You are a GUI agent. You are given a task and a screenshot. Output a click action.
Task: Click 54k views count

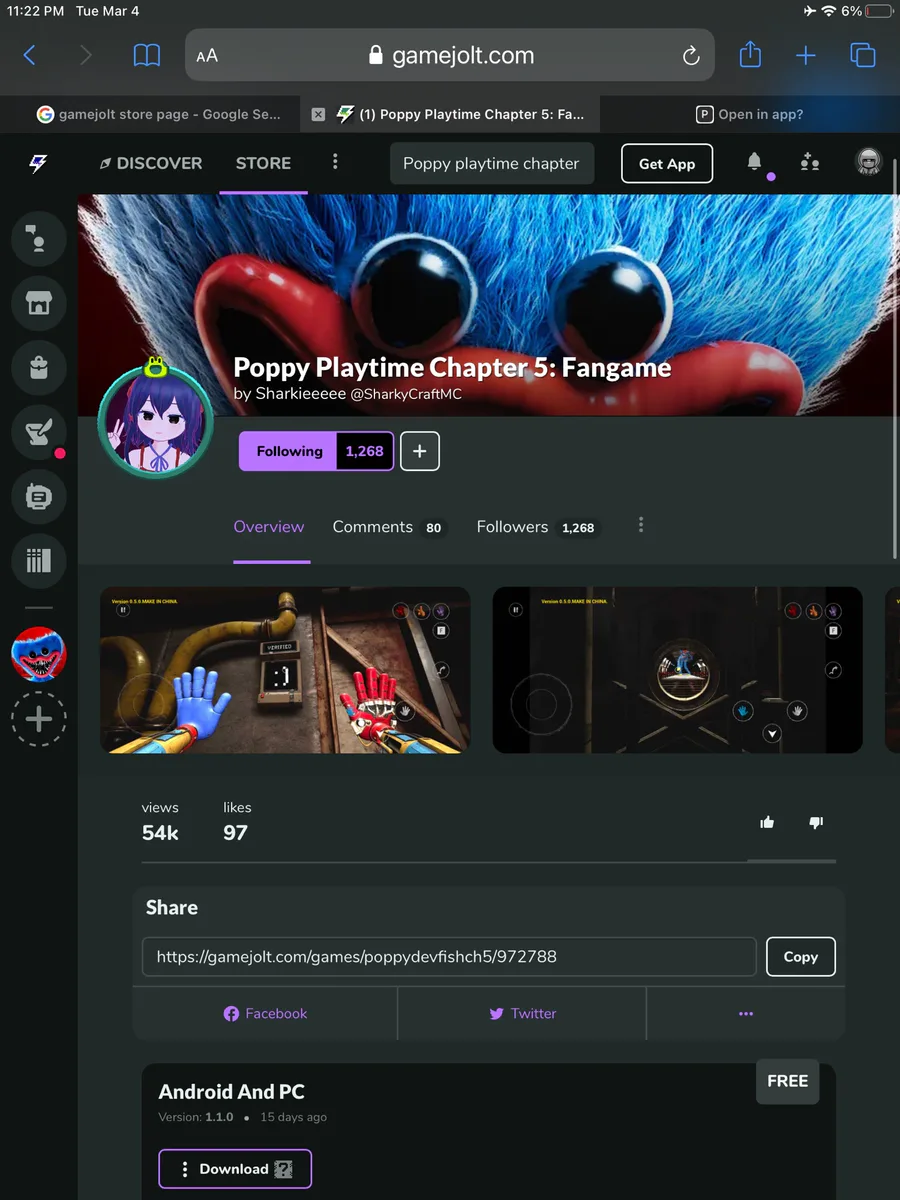point(160,833)
